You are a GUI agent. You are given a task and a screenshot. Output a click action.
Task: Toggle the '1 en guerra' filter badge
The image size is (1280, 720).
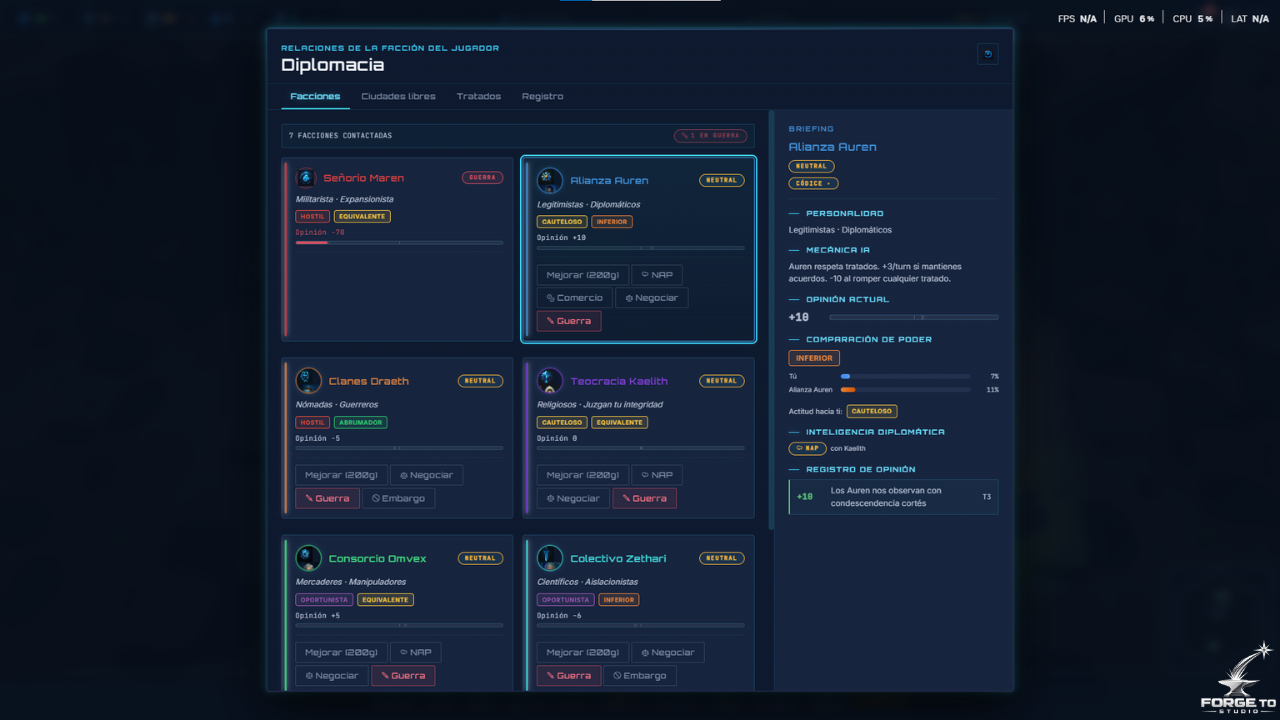(710, 135)
